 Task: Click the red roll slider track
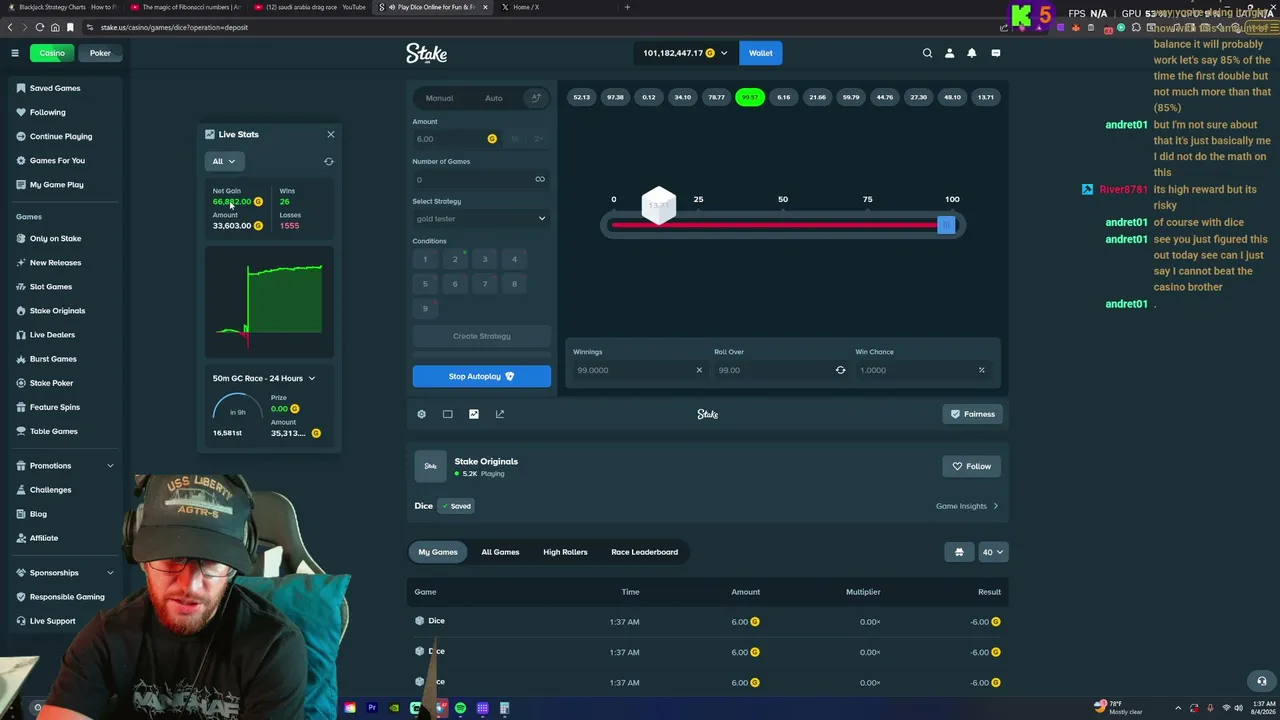pyautogui.click(x=774, y=225)
